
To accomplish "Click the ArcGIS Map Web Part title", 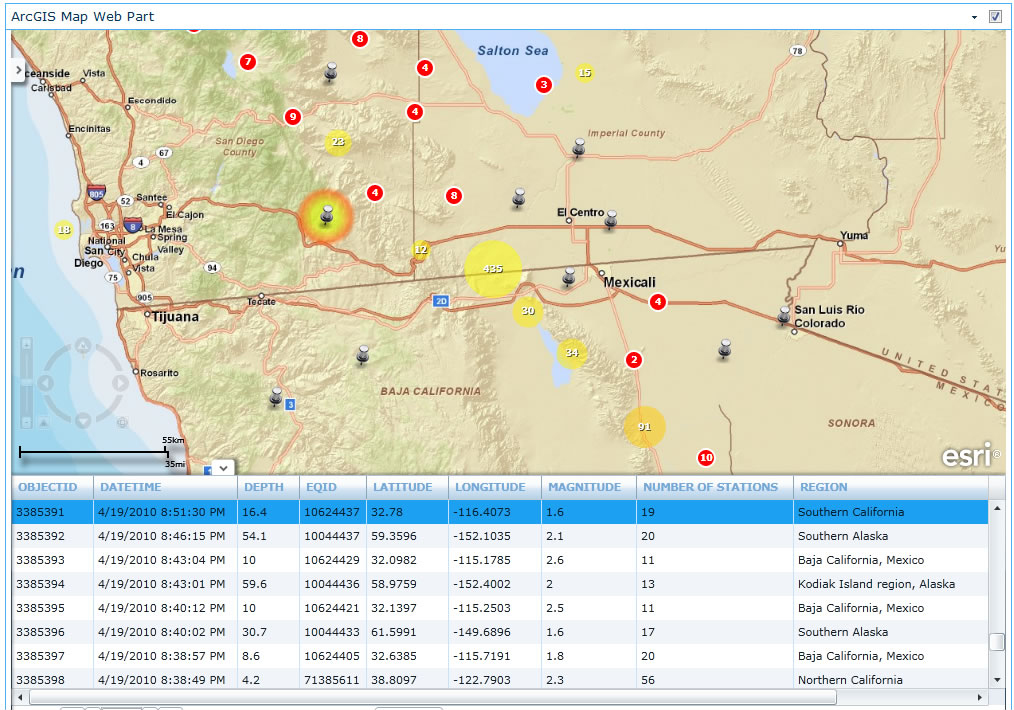I will pos(83,17).
